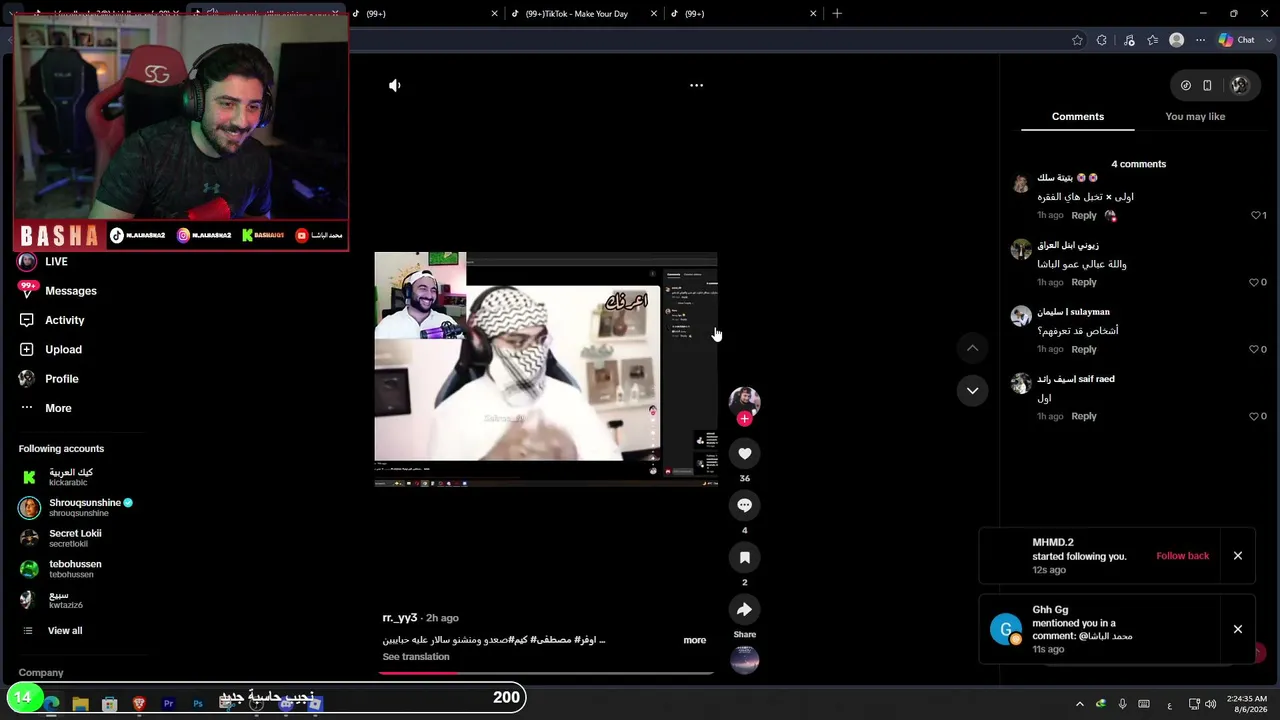Reply to saif raed's comment
Screen dimensions: 1280x720
(x=1084, y=417)
